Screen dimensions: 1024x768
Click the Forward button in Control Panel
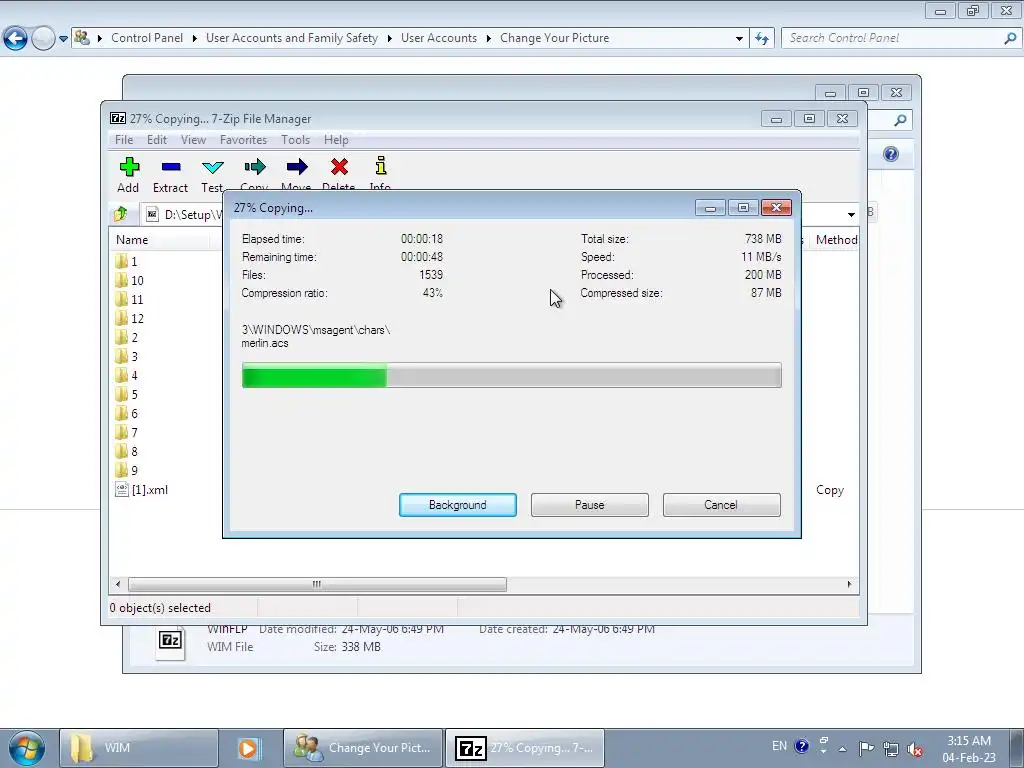tap(42, 38)
